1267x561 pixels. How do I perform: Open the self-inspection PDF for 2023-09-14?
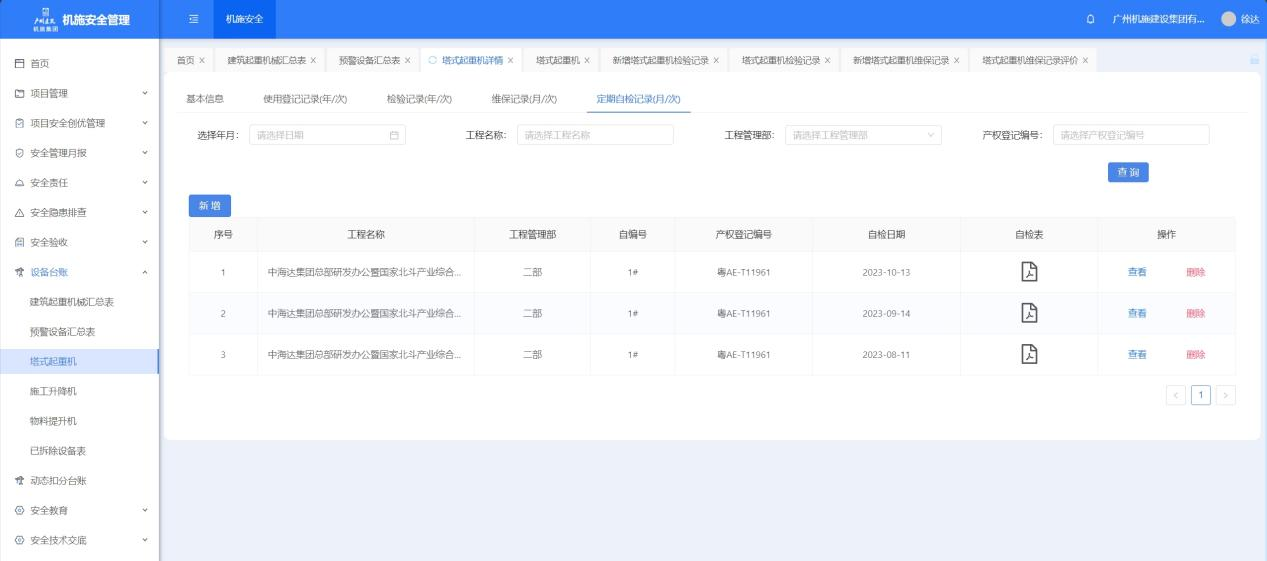coord(1029,313)
